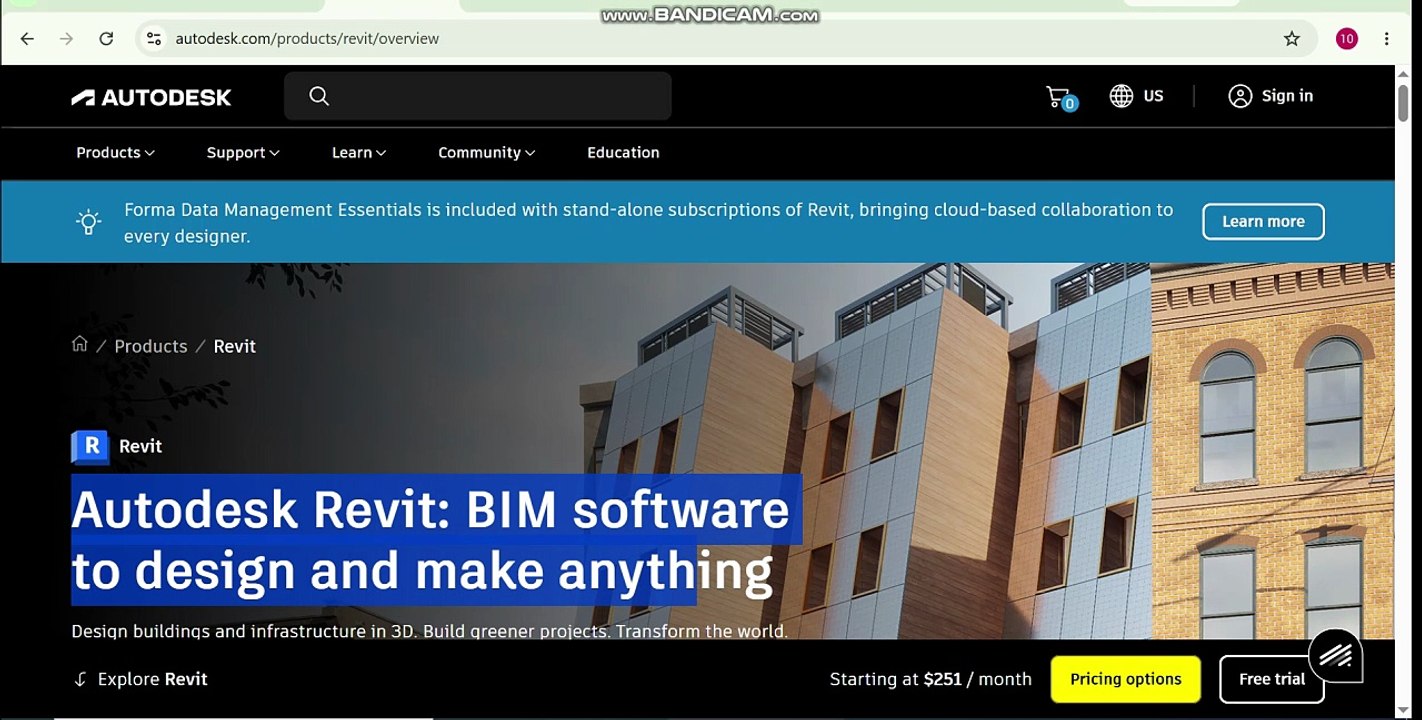The height and width of the screenshot is (720, 1422).
Task: Open the Products breadcrumb link
Action: (151, 346)
